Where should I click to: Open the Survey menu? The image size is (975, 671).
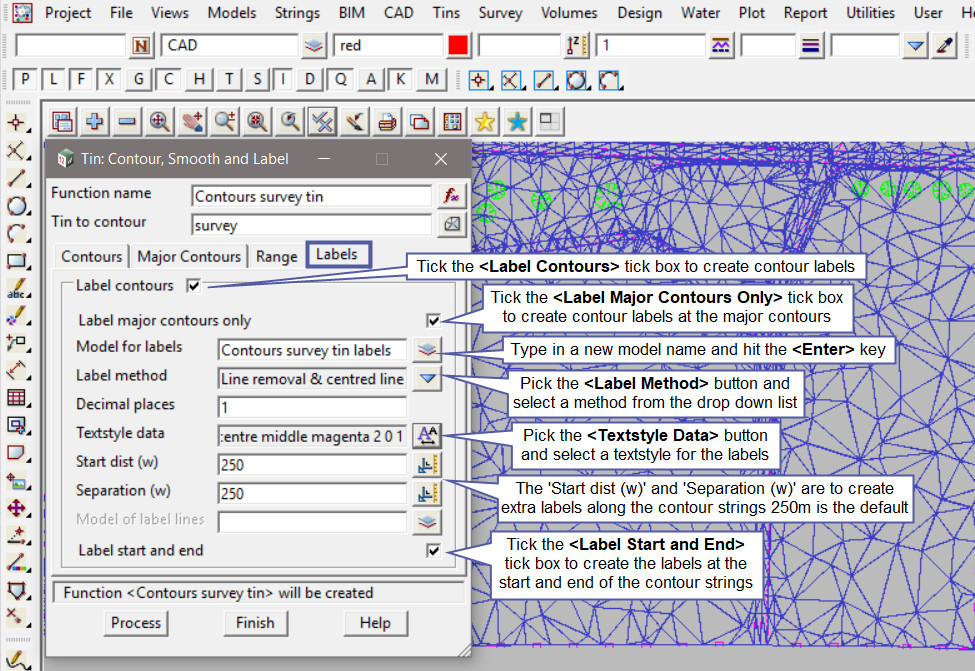coord(500,12)
